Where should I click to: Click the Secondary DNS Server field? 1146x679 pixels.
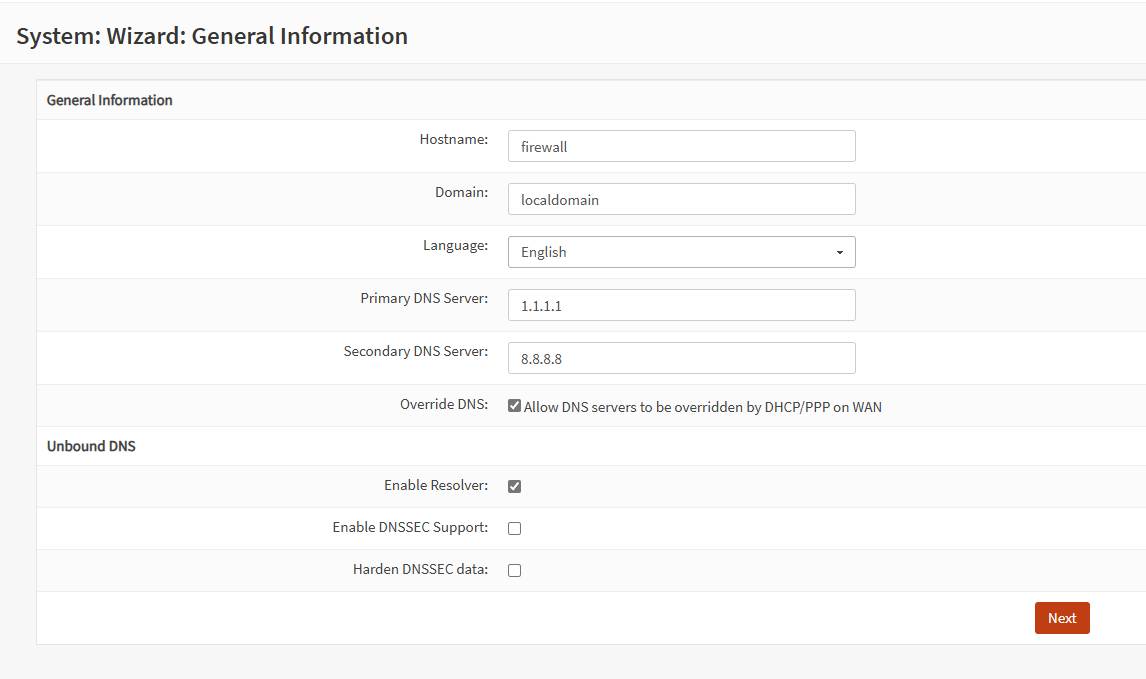click(681, 358)
